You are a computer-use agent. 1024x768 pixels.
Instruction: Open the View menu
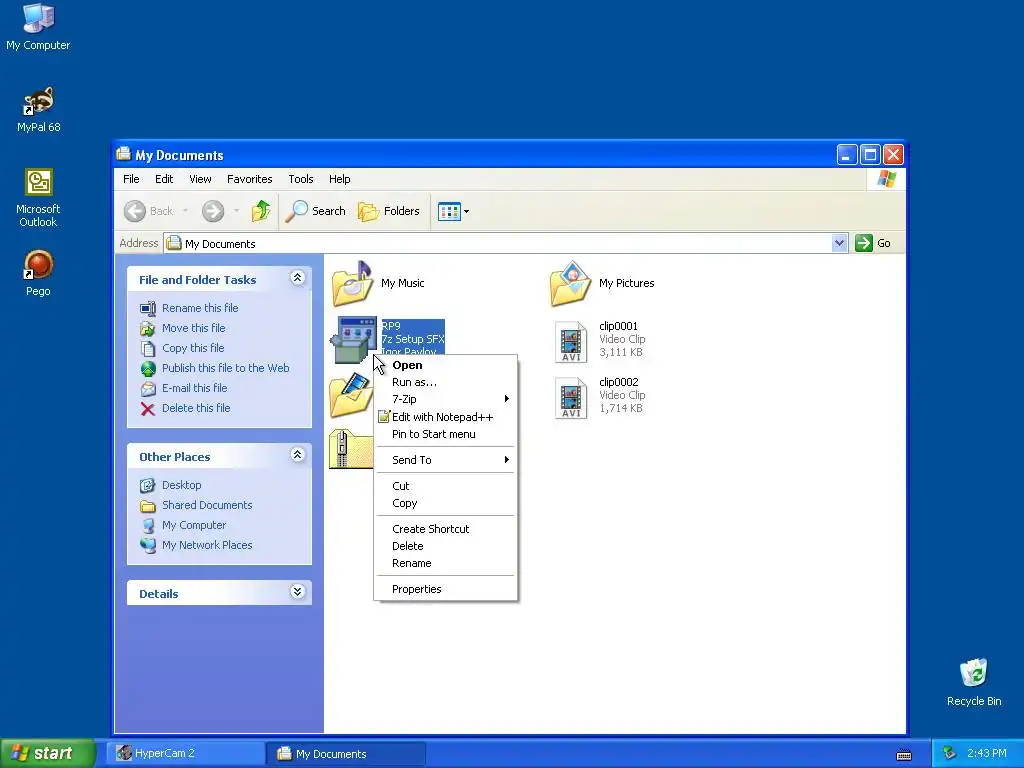pyautogui.click(x=200, y=179)
